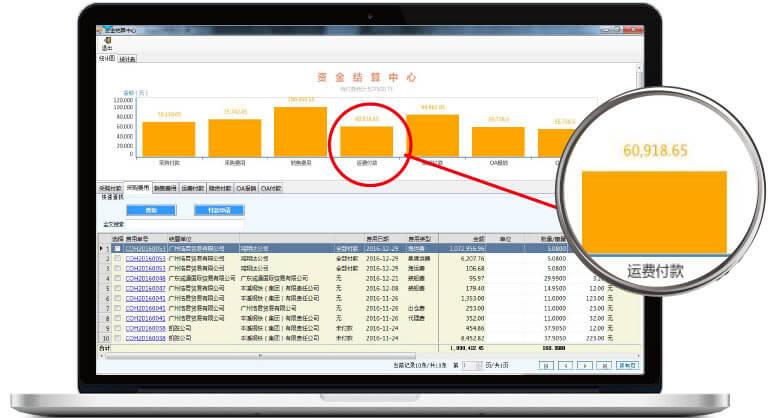773x418 pixels.
Task: Click the OA报销 bar in the chart
Action: point(498,142)
